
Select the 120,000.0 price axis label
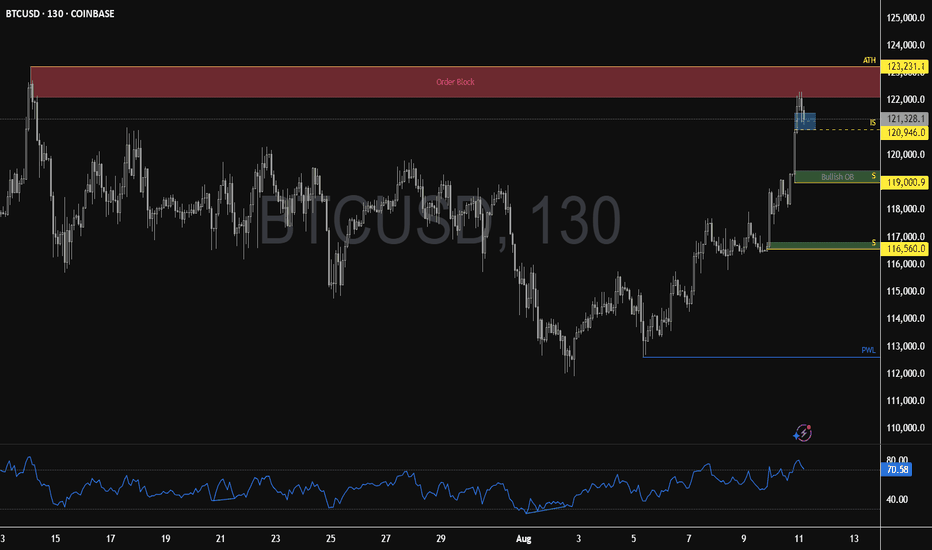tap(905, 155)
